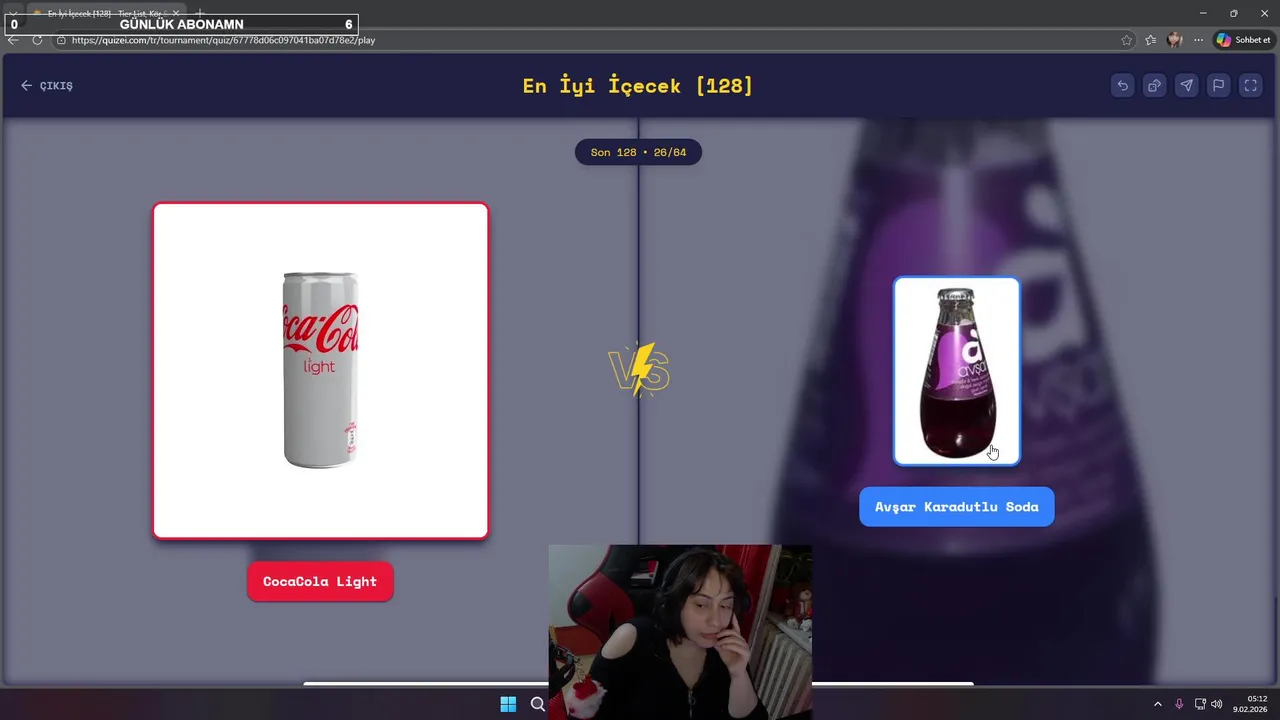Enter fullscreen mode with the expand icon

click(x=1250, y=86)
